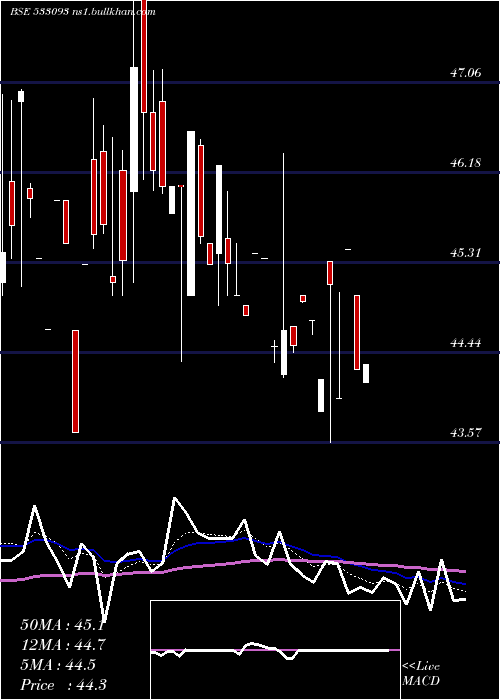Click the 43.57 price level label

pyautogui.click(x=466, y=432)
